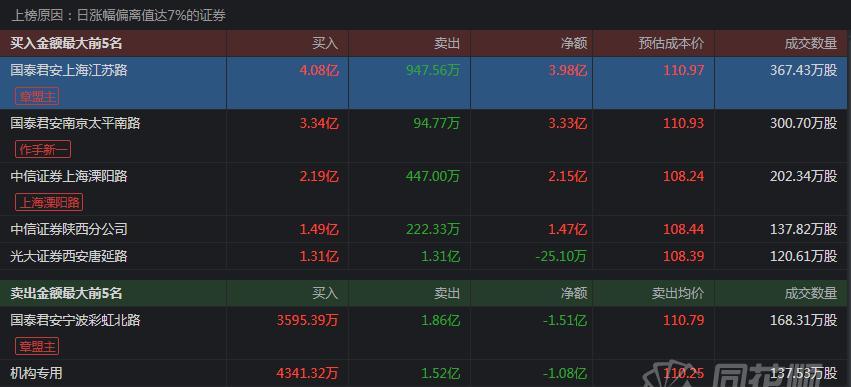
Task: Click volume 168.31万股
Action: (804, 320)
